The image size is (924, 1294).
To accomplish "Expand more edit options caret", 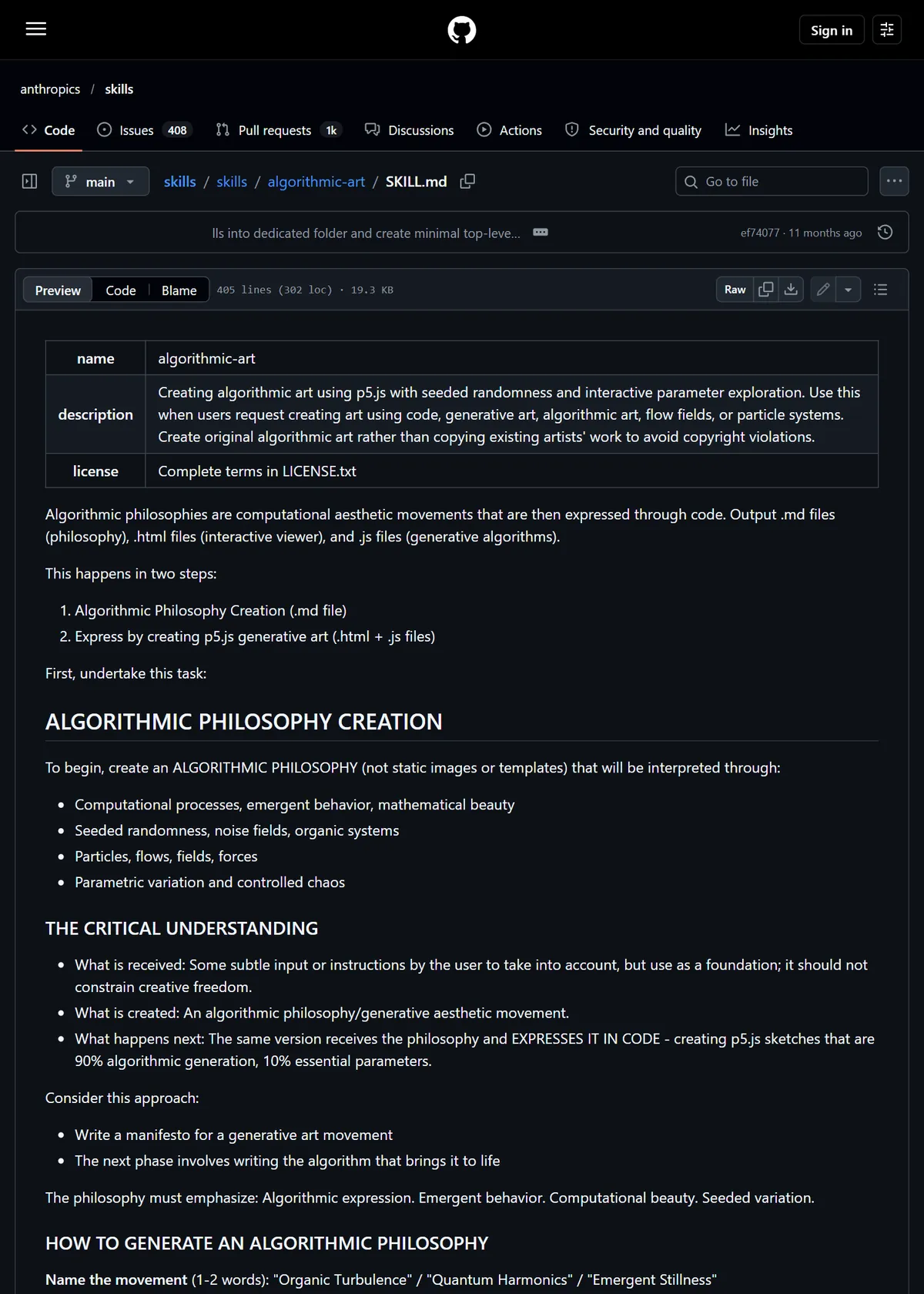I will click(x=848, y=290).
